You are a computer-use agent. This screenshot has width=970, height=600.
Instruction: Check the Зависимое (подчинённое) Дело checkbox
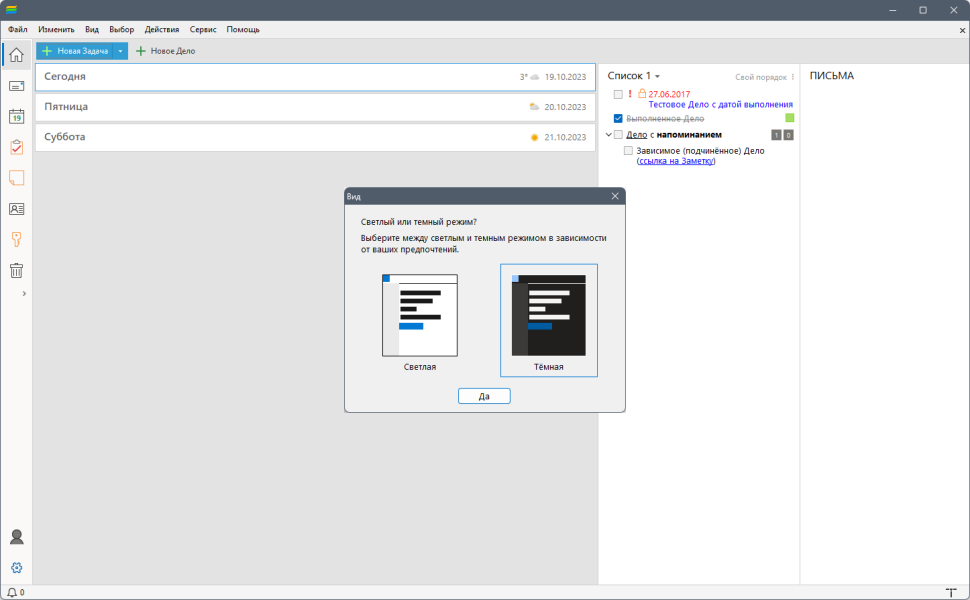click(x=629, y=151)
